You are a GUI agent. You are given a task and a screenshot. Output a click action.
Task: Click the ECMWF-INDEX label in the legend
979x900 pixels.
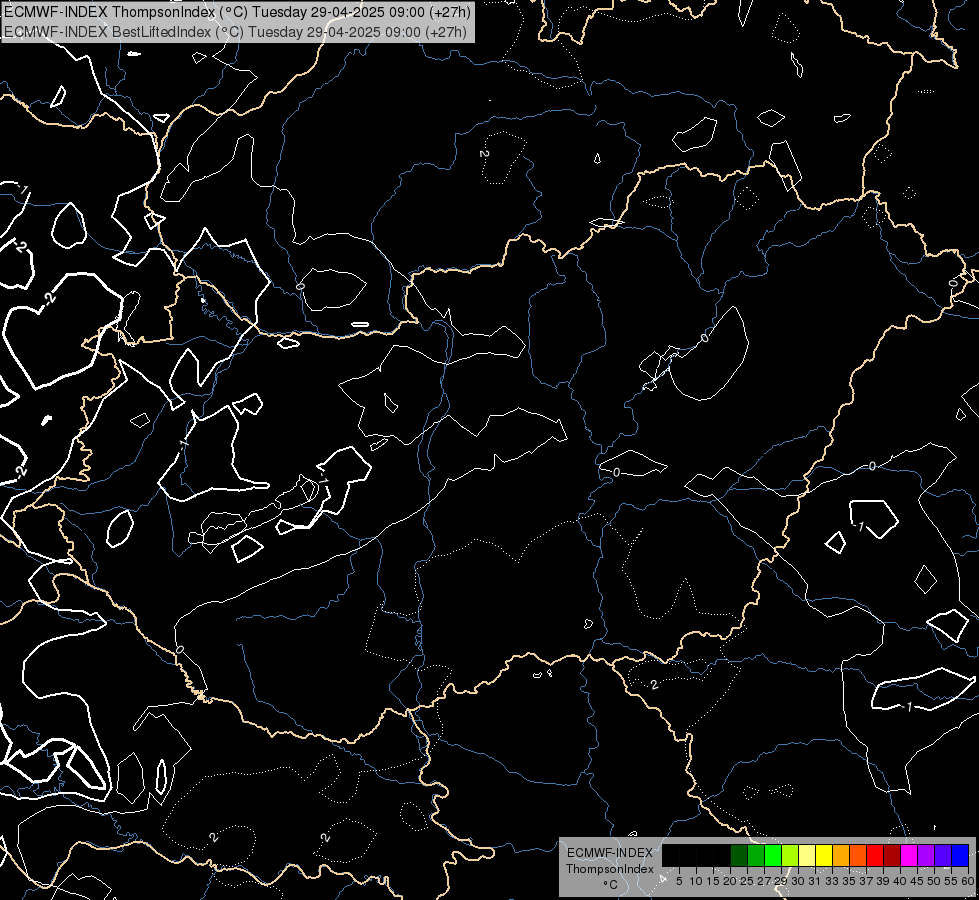(x=610, y=853)
